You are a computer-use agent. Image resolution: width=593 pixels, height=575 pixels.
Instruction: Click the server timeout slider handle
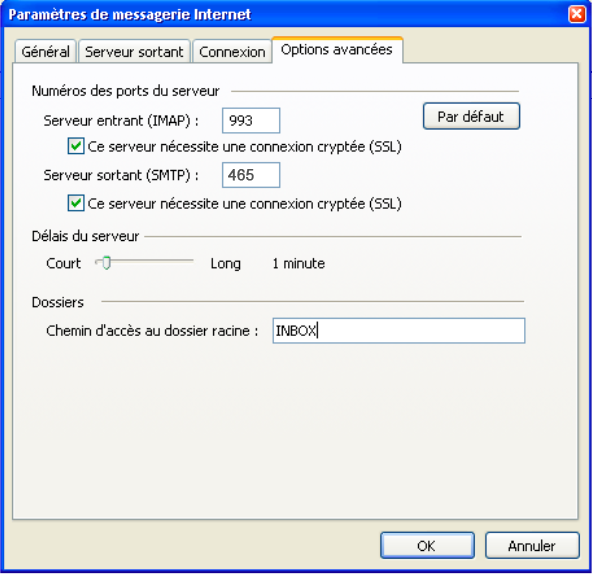107,263
